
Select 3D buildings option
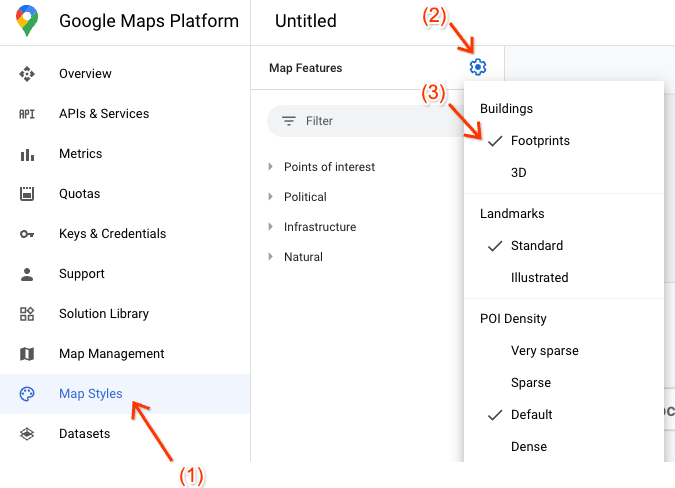(x=518, y=173)
